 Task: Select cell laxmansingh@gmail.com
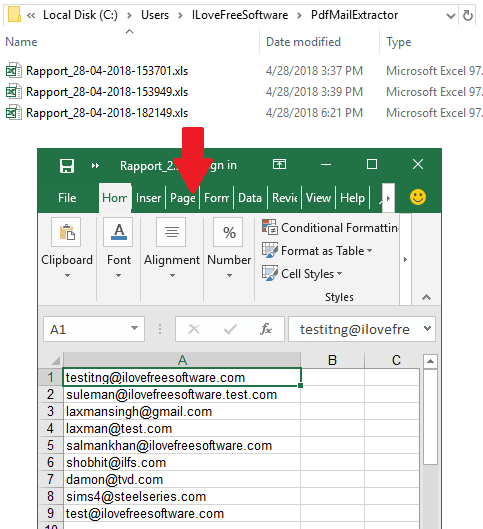[182, 411]
